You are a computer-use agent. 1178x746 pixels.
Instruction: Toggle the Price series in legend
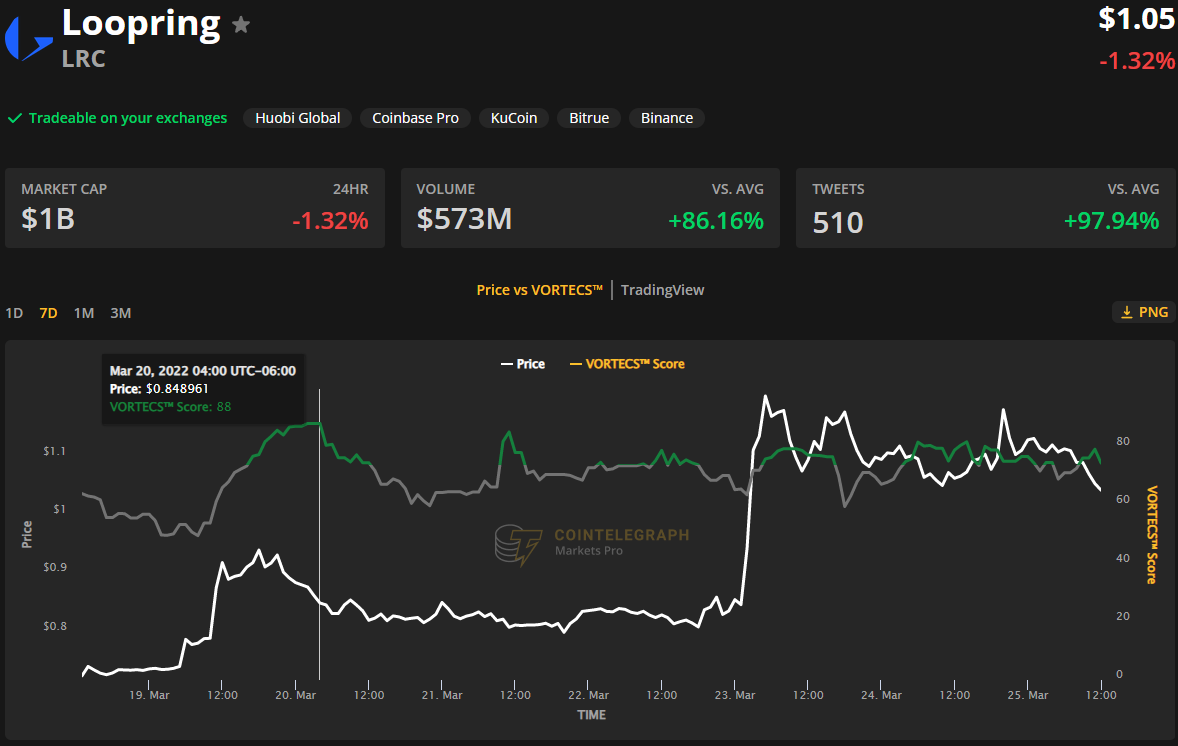(522, 364)
